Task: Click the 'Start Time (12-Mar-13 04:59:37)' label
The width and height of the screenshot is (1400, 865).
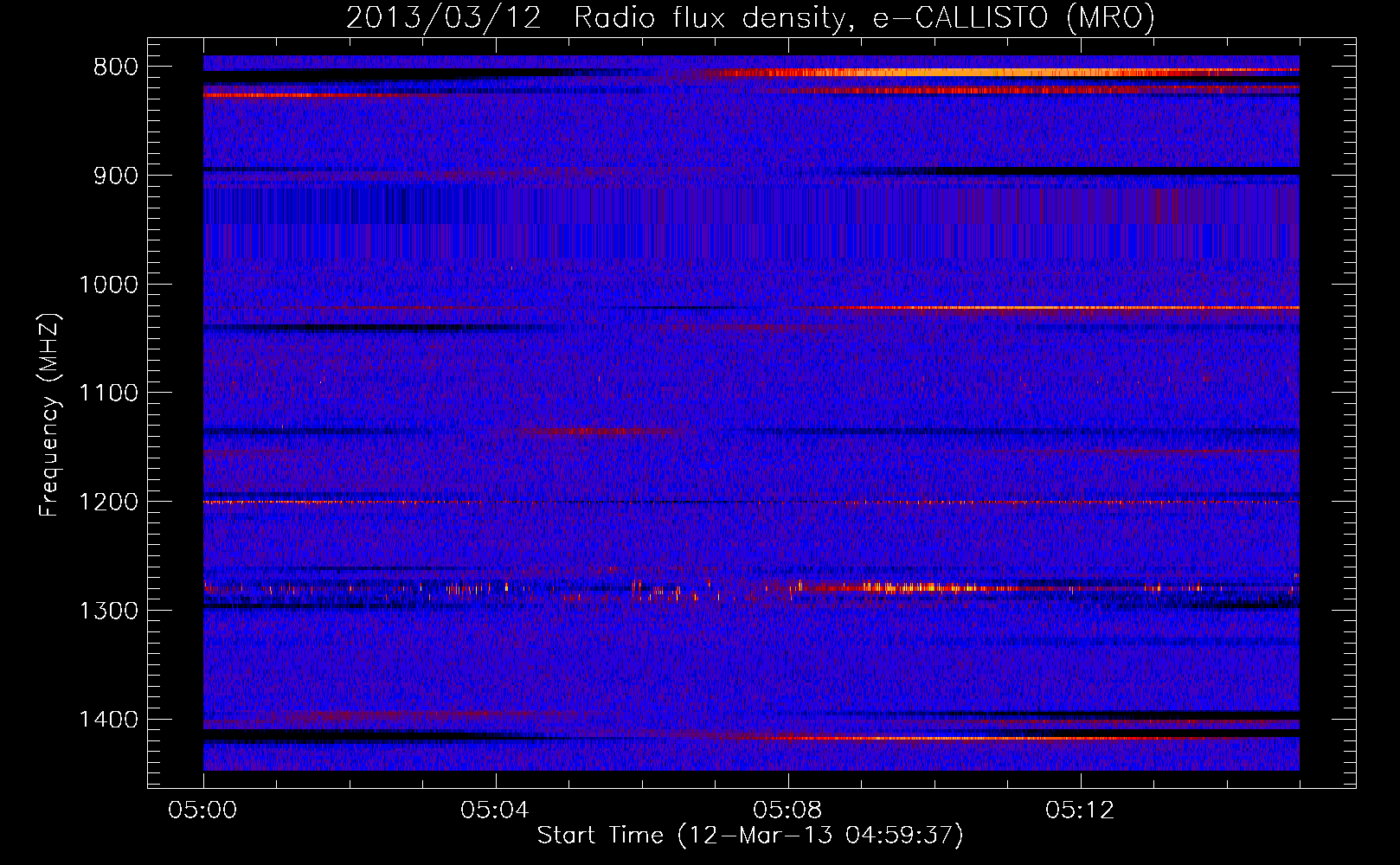Action: pos(750,836)
